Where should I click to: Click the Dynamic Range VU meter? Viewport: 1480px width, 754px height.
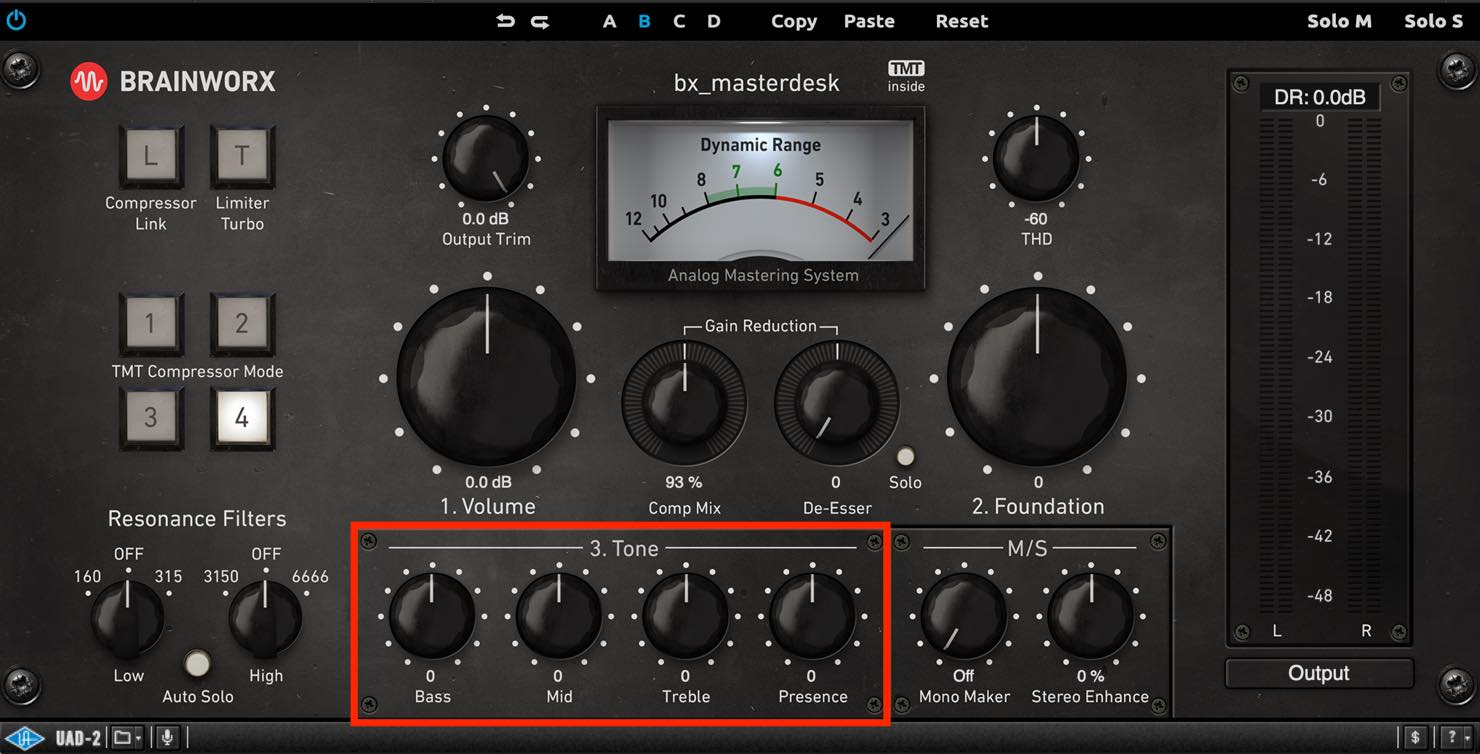click(761, 198)
